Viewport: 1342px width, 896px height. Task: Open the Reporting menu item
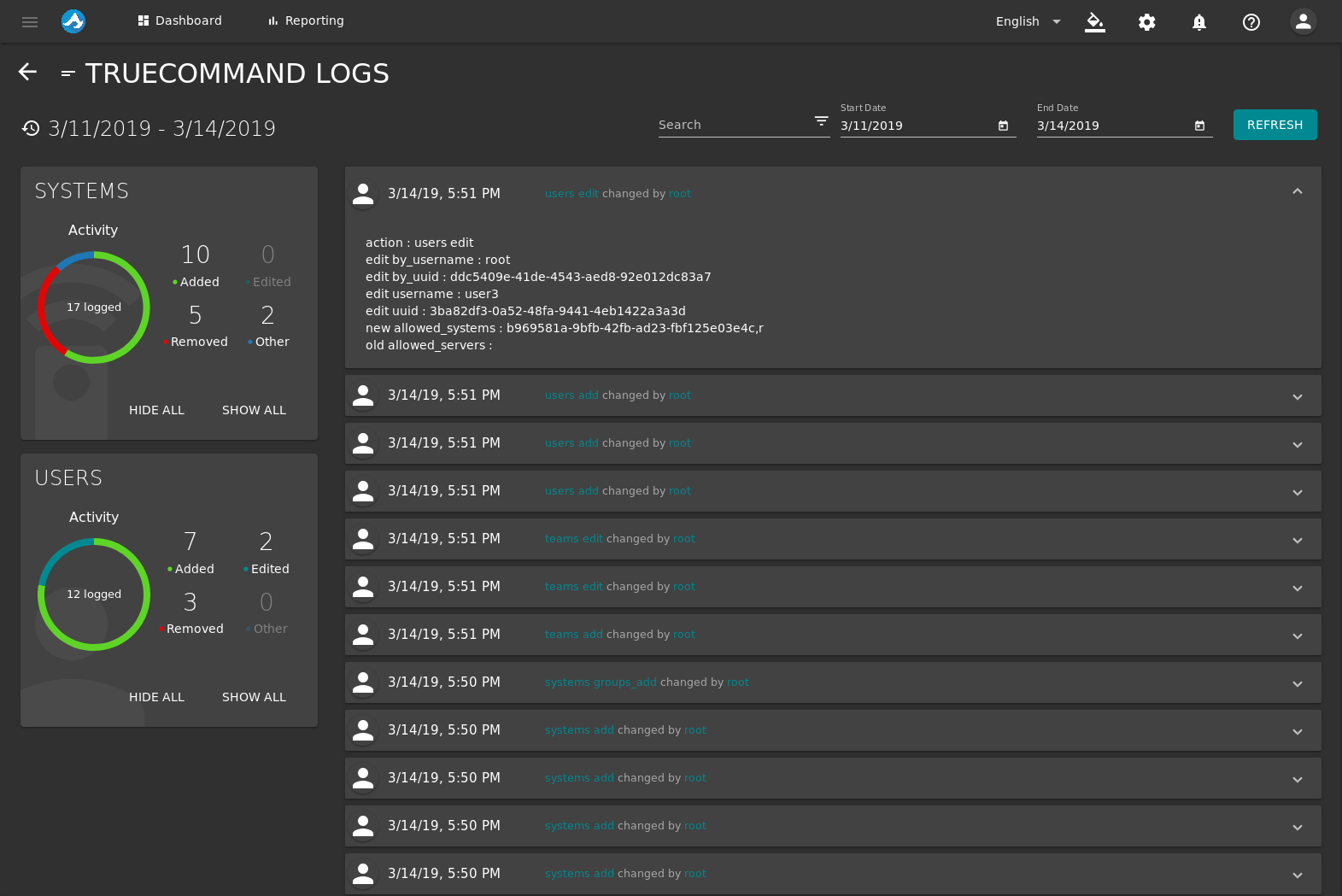click(306, 20)
